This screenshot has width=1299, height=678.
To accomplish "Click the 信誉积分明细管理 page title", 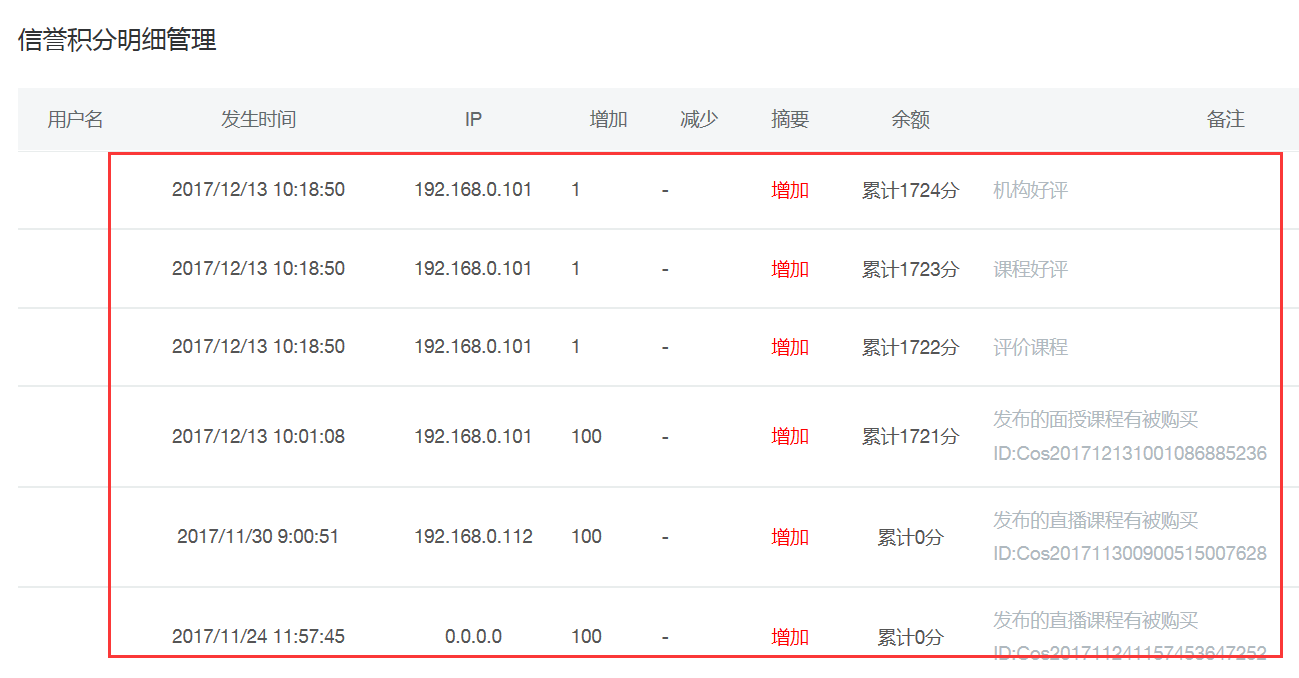I will pyautogui.click(x=117, y=41).
